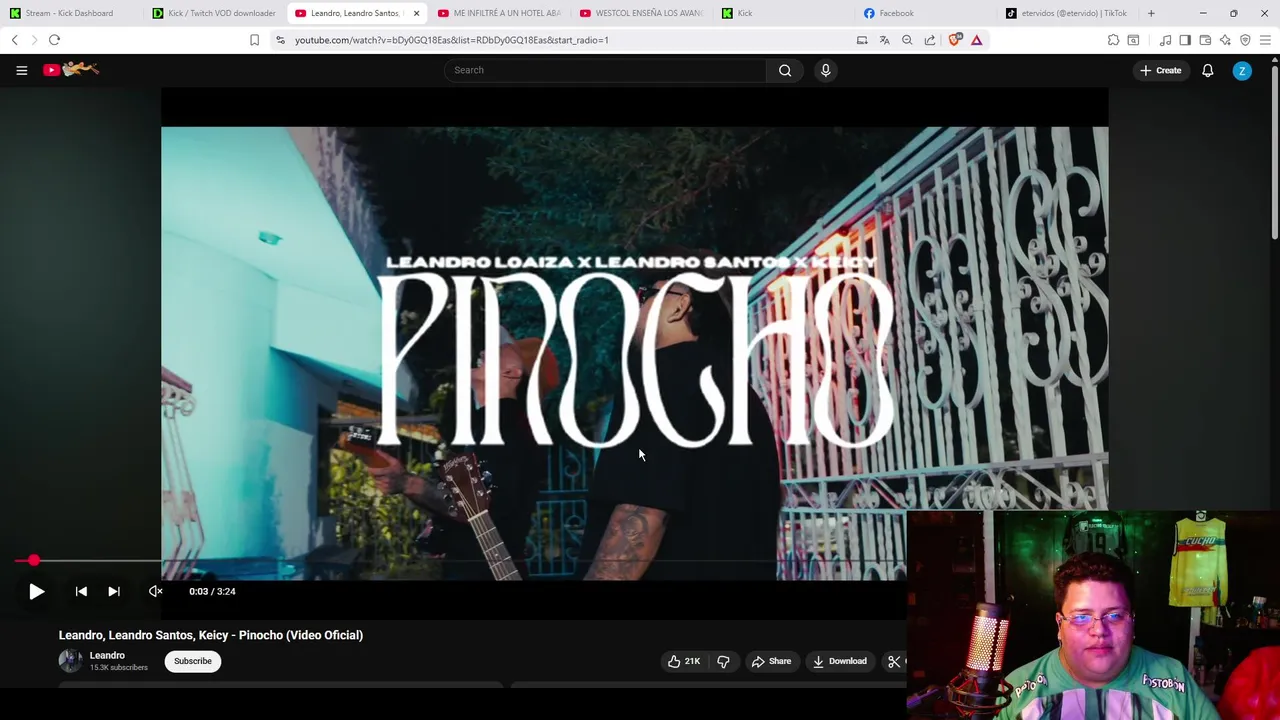The width and height of the screenshot is (1280, 720).
Task: Bookmark this page
Action: tap(254, 40)
